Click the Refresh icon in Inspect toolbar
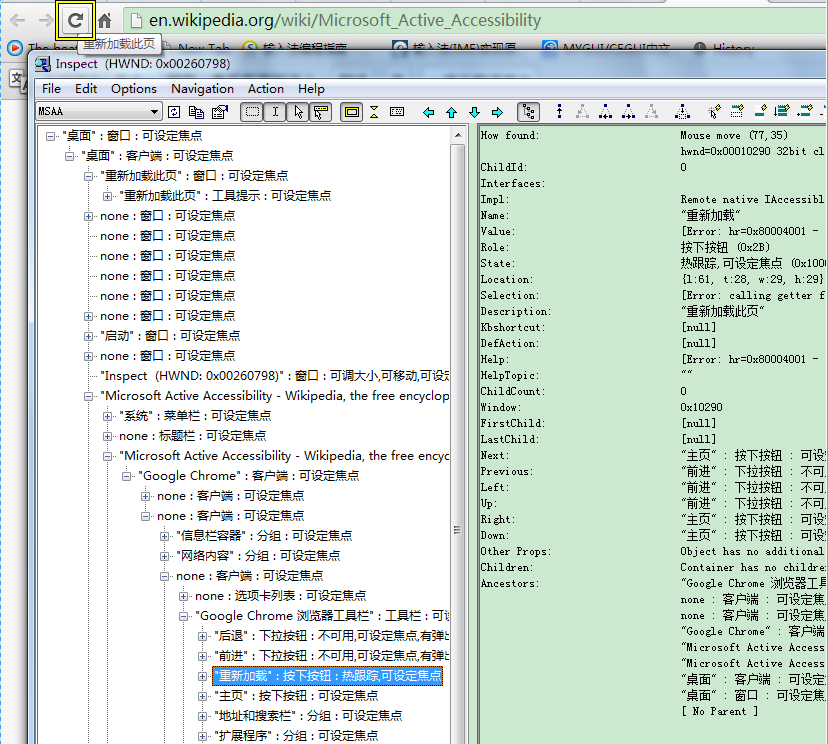The image size is (828, 744). tap(174, 112)
